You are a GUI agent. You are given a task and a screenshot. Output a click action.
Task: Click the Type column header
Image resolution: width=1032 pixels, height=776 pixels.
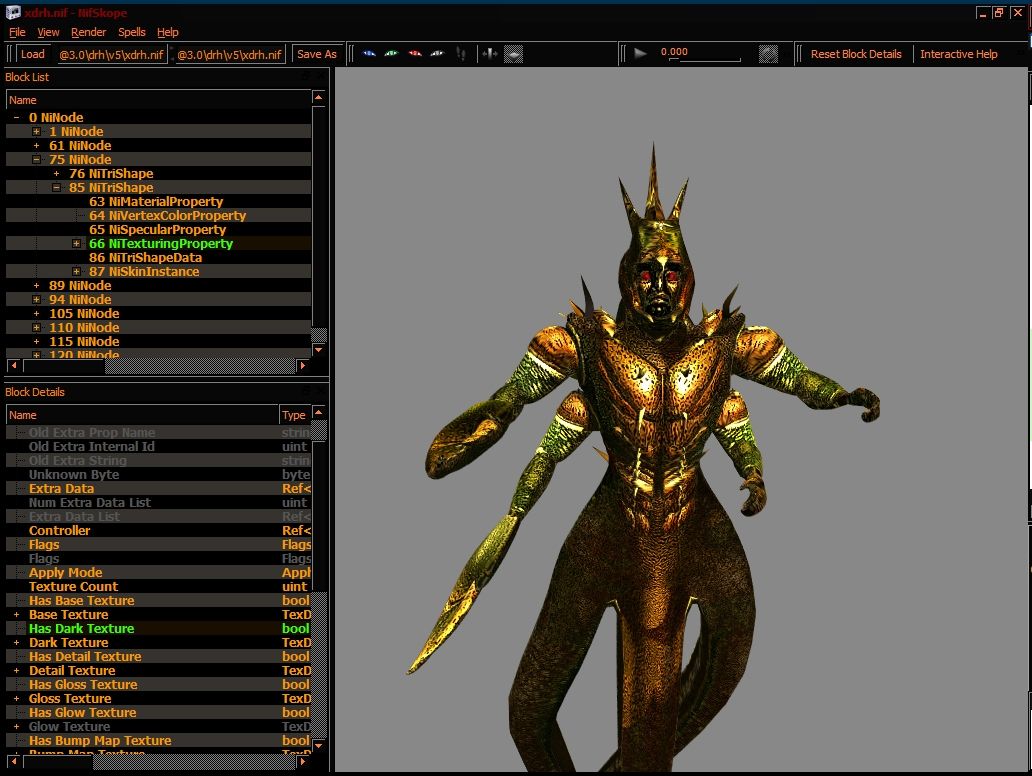tap(295, 415)
